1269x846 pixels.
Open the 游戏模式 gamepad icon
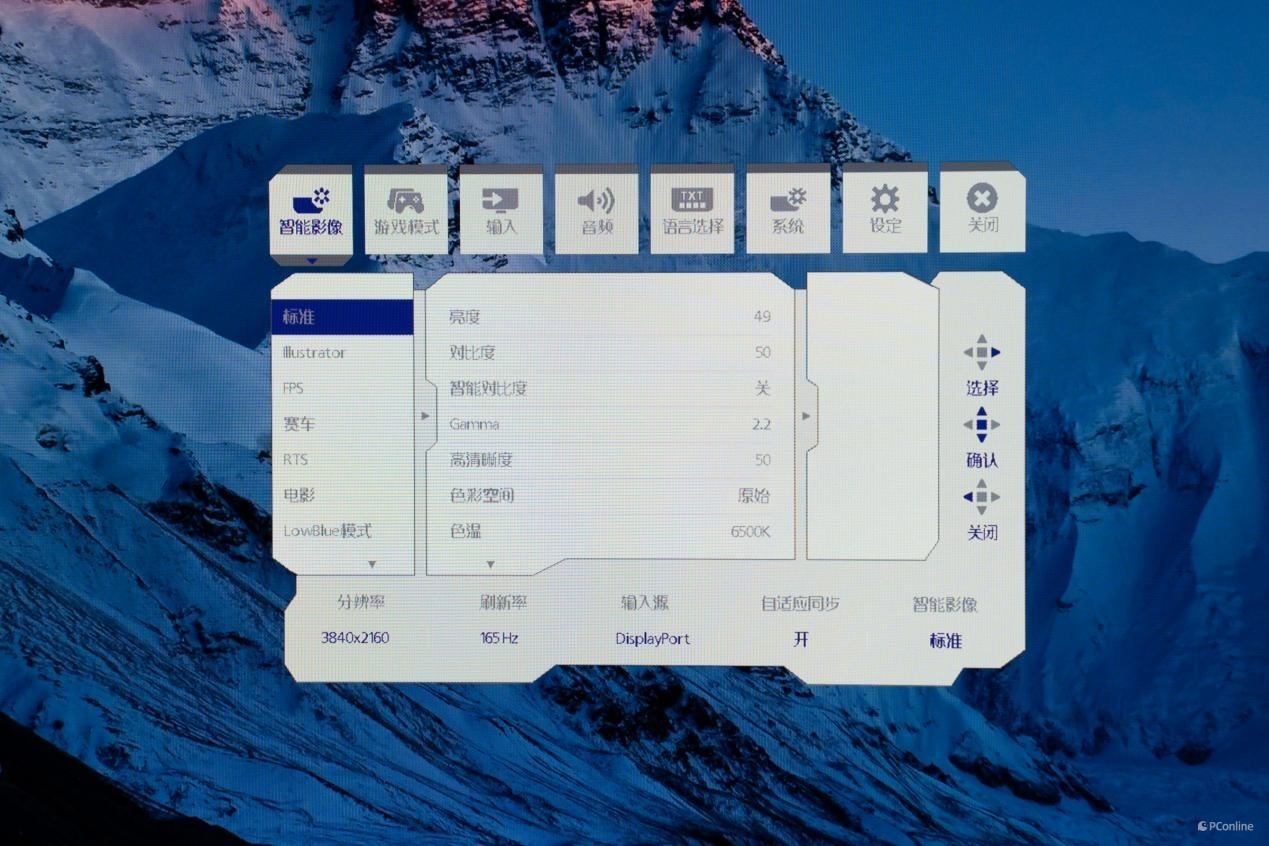[x=406, y=200]
